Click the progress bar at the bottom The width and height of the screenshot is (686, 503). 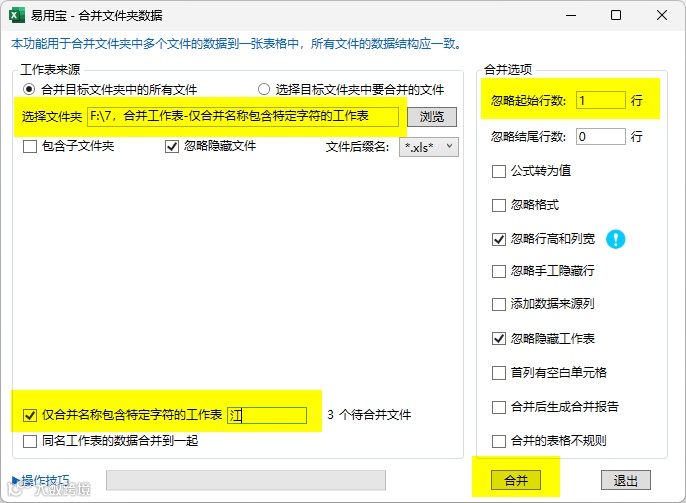[x=246, y=480]
